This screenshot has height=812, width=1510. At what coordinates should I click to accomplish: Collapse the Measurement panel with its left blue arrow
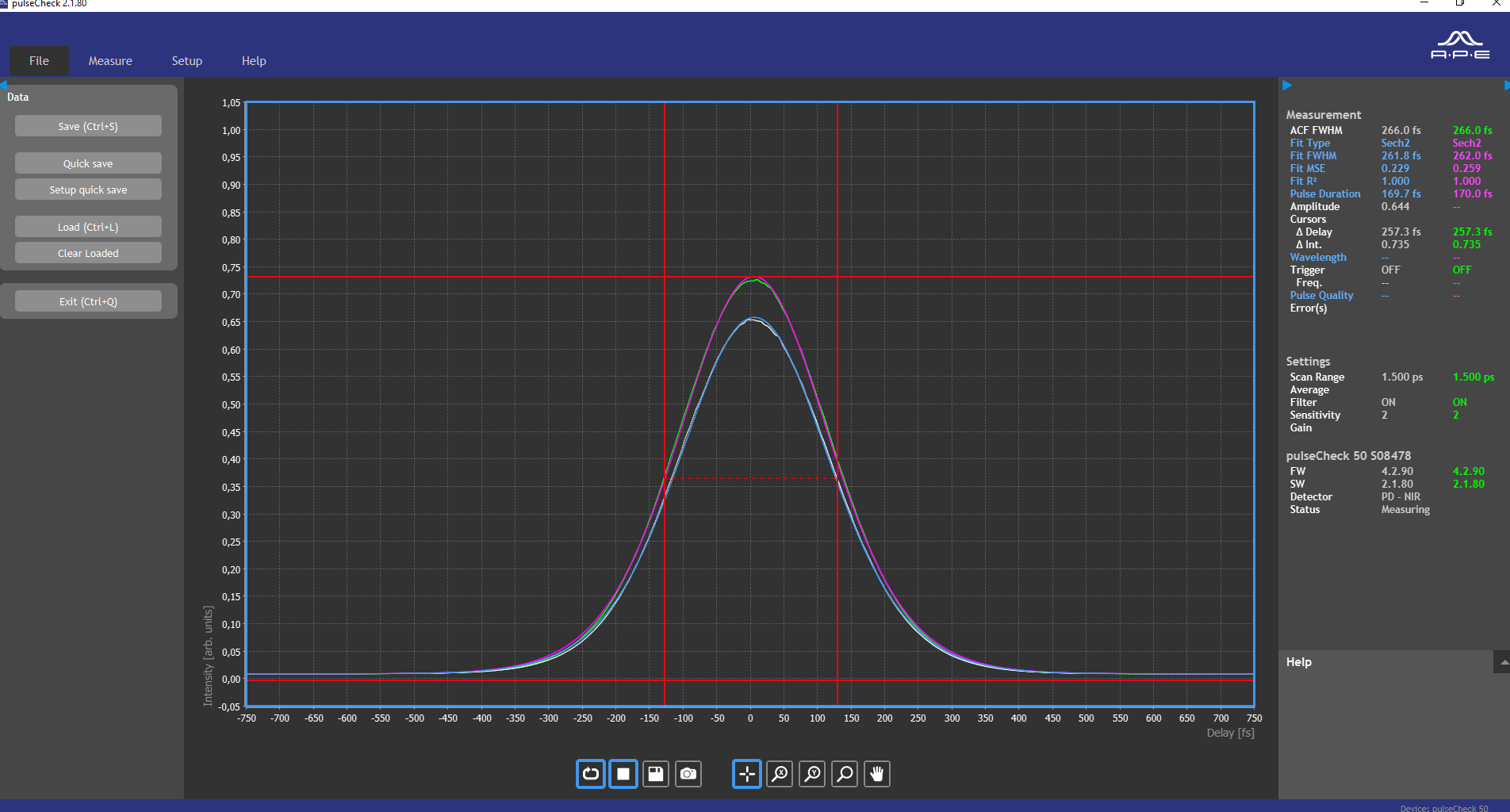tap(1287, 85)
